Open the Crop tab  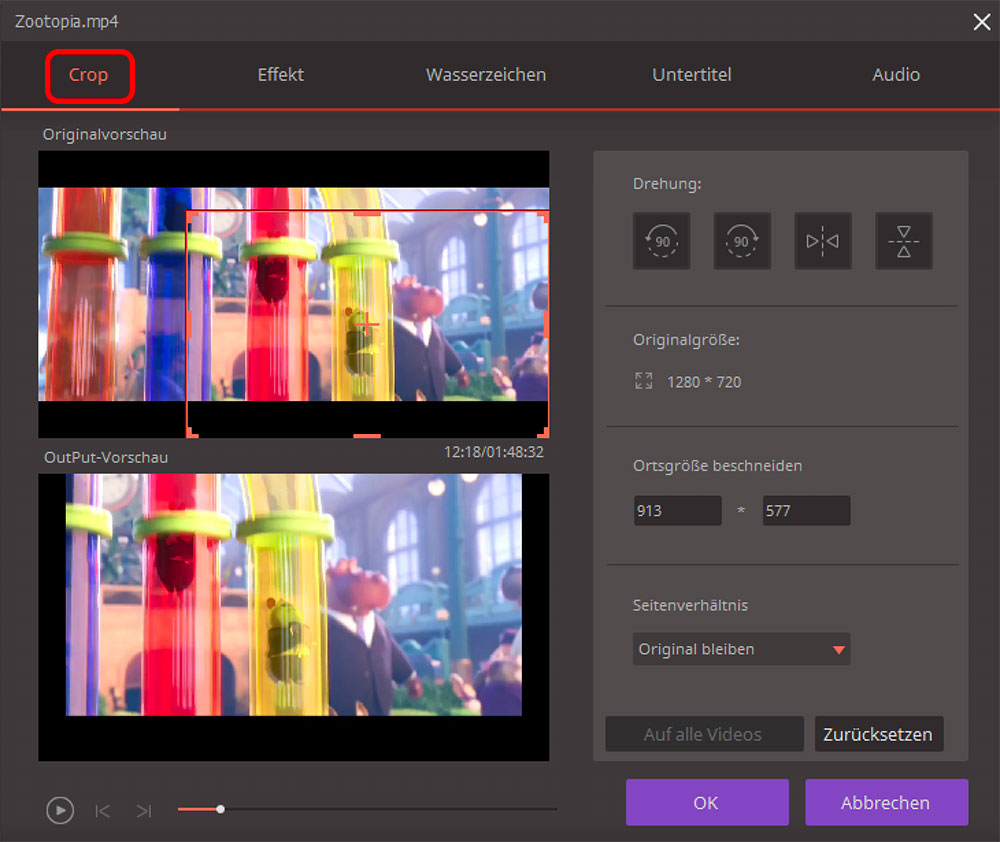point(89,75)
